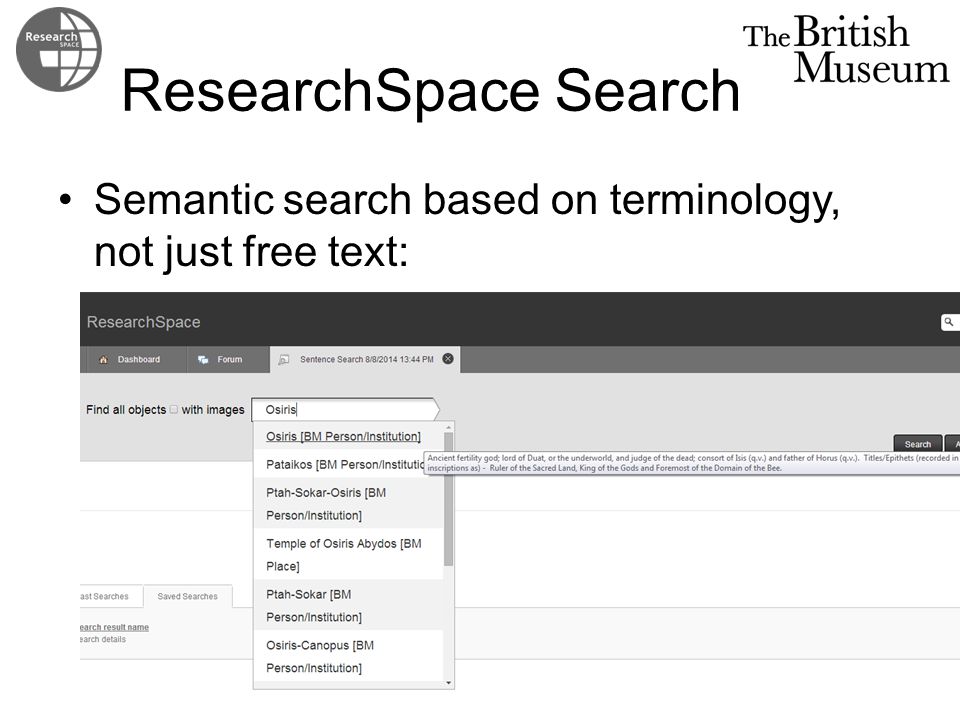Click the Osiris description tooltip text

[692, 463]
